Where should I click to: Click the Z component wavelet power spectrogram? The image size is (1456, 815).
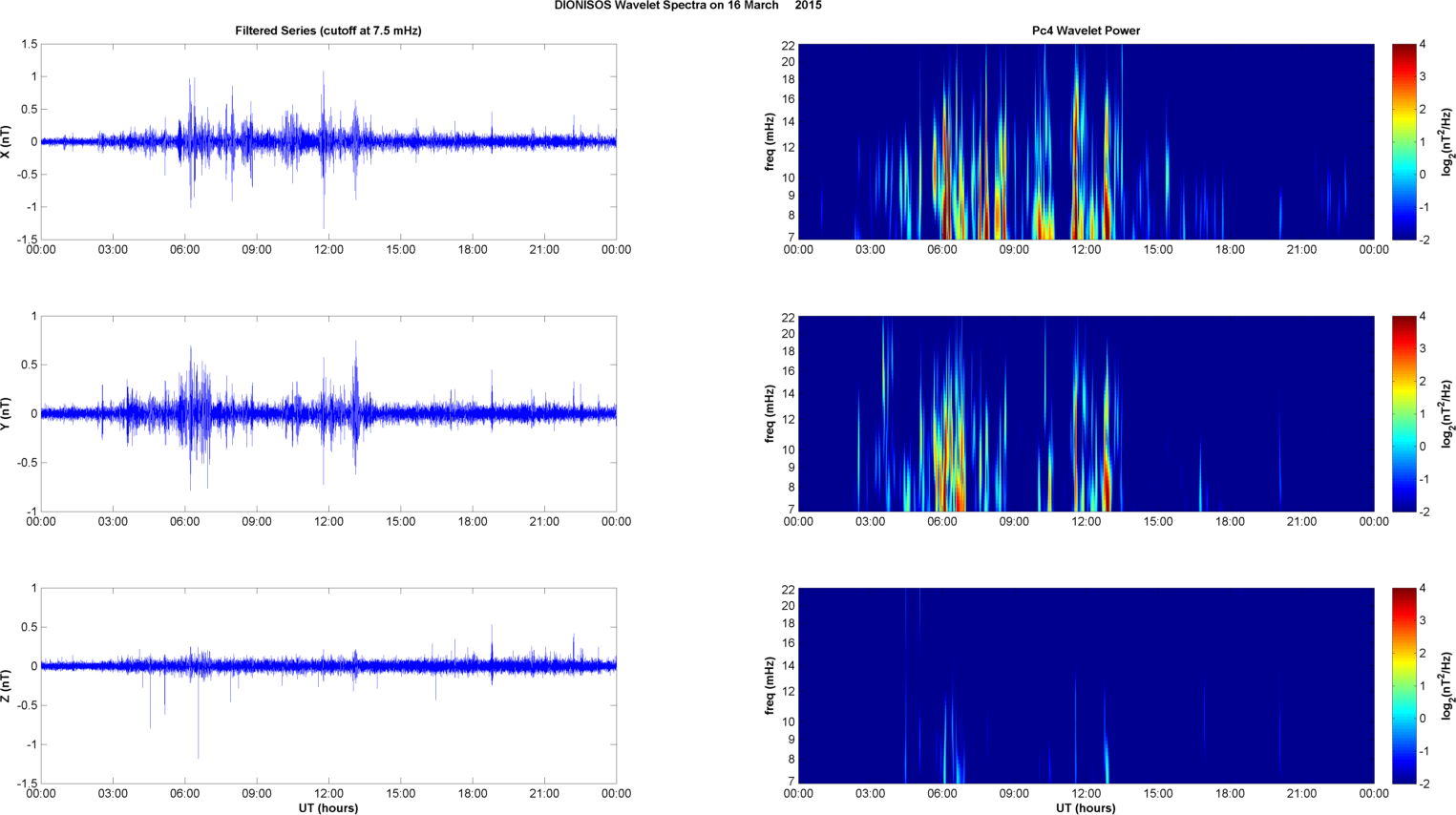point(1086,686)
